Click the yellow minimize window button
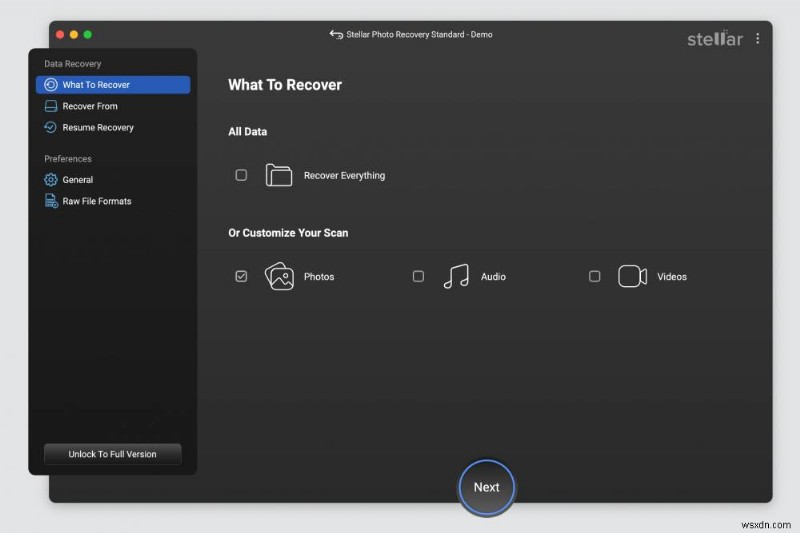The image size is (800, 533). [74, 35]
